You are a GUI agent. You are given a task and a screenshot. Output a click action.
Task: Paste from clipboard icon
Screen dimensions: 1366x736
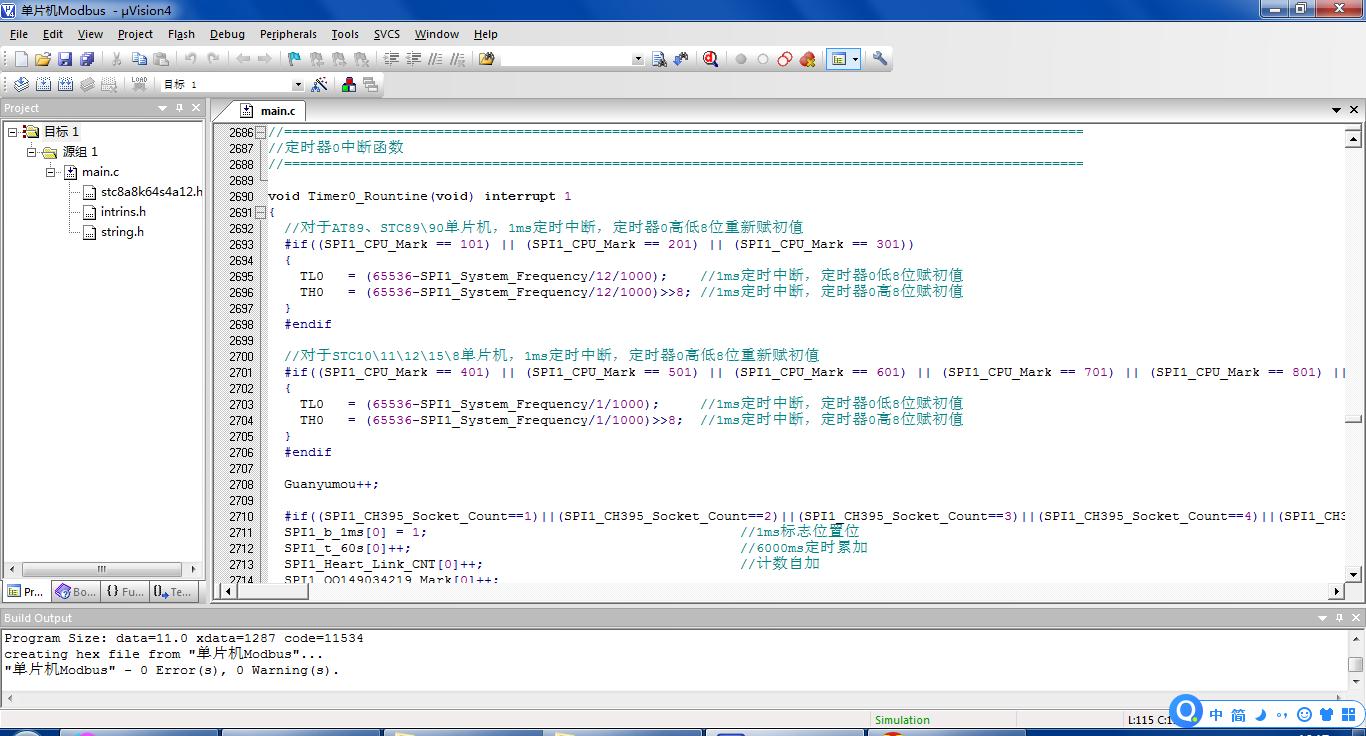pos(161,59)
